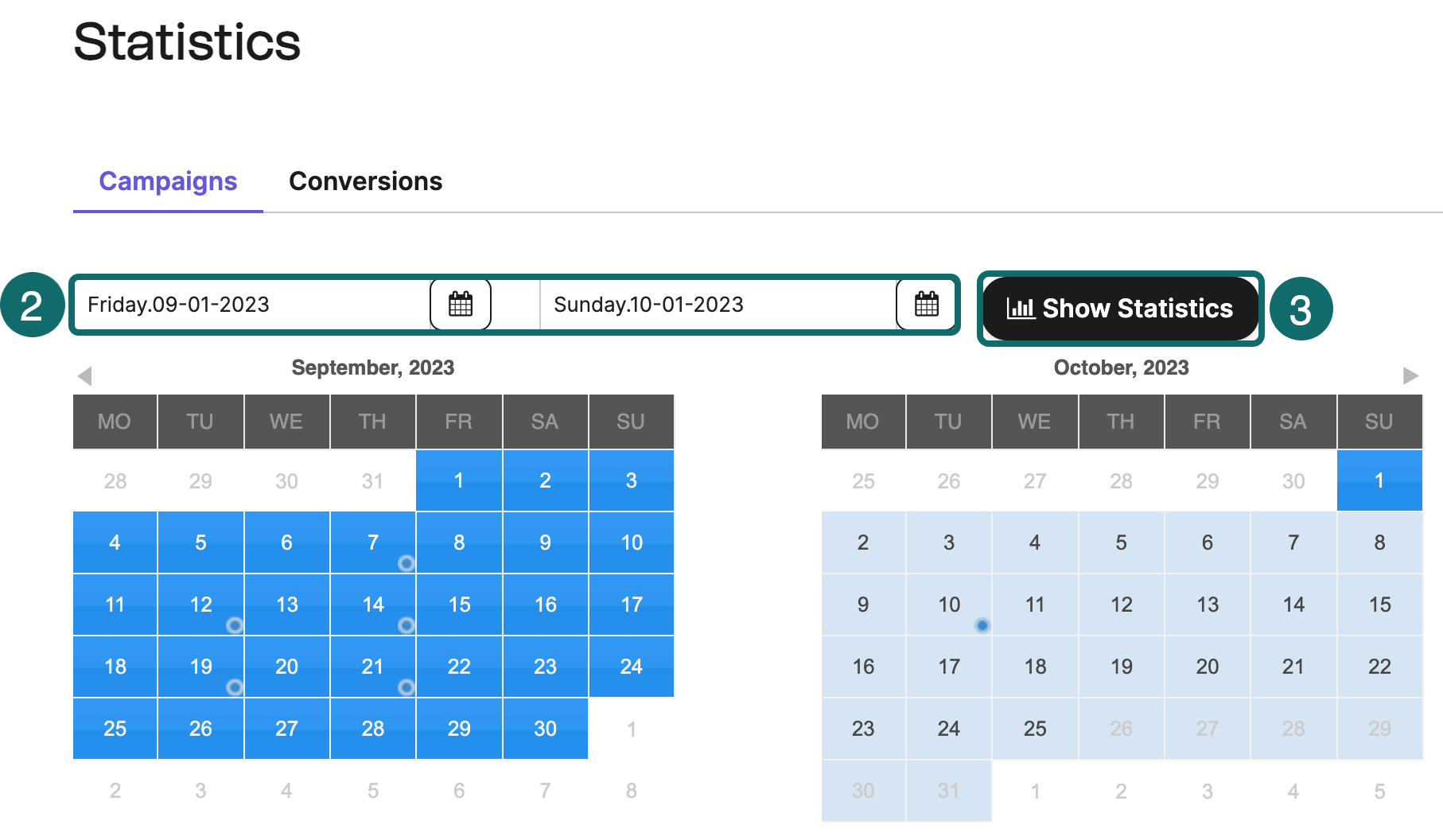Select October 1 in the calendar
This screenshot has width=1443, height=840.
(1379, 480)
